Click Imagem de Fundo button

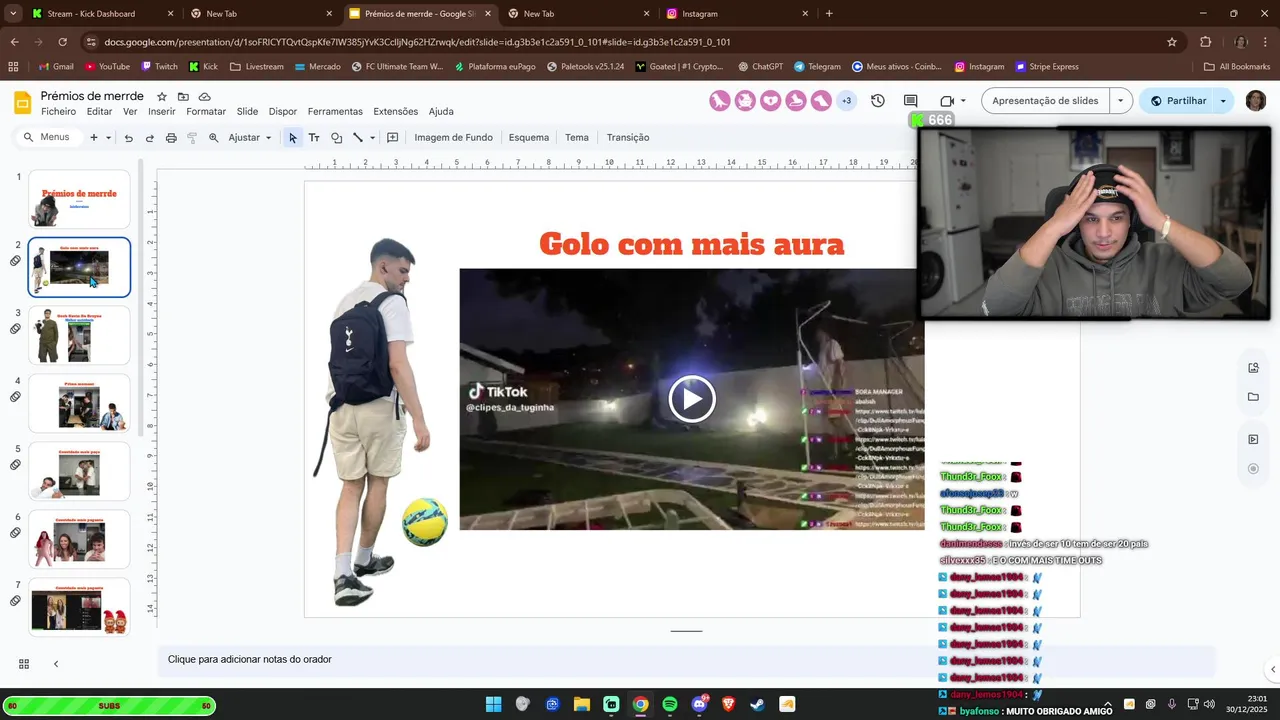(x=453, y=138)
